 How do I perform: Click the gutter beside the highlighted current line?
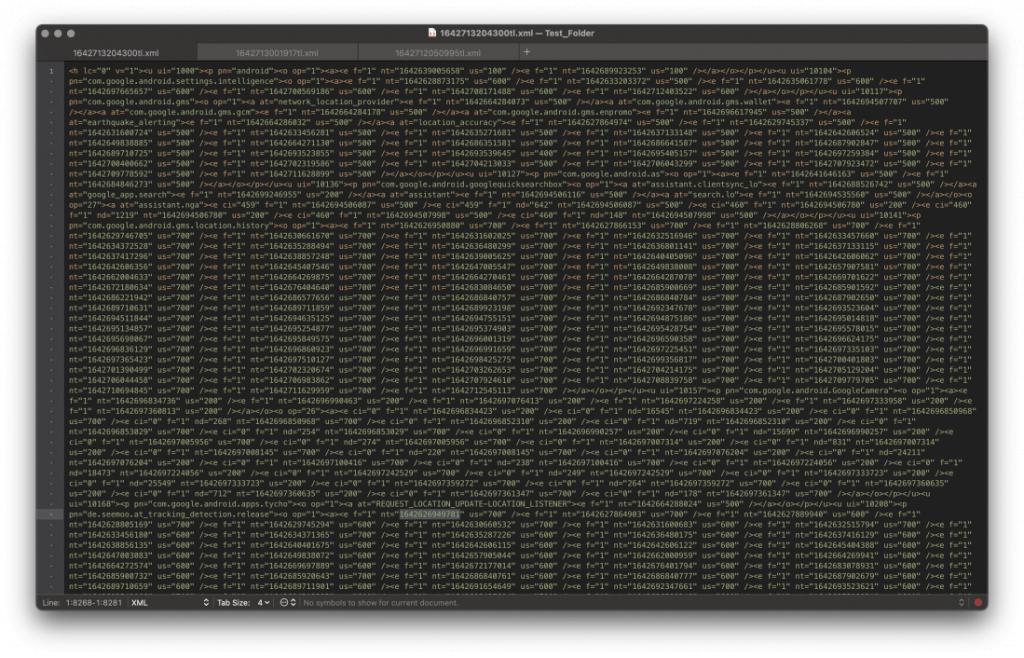(51, 514)
